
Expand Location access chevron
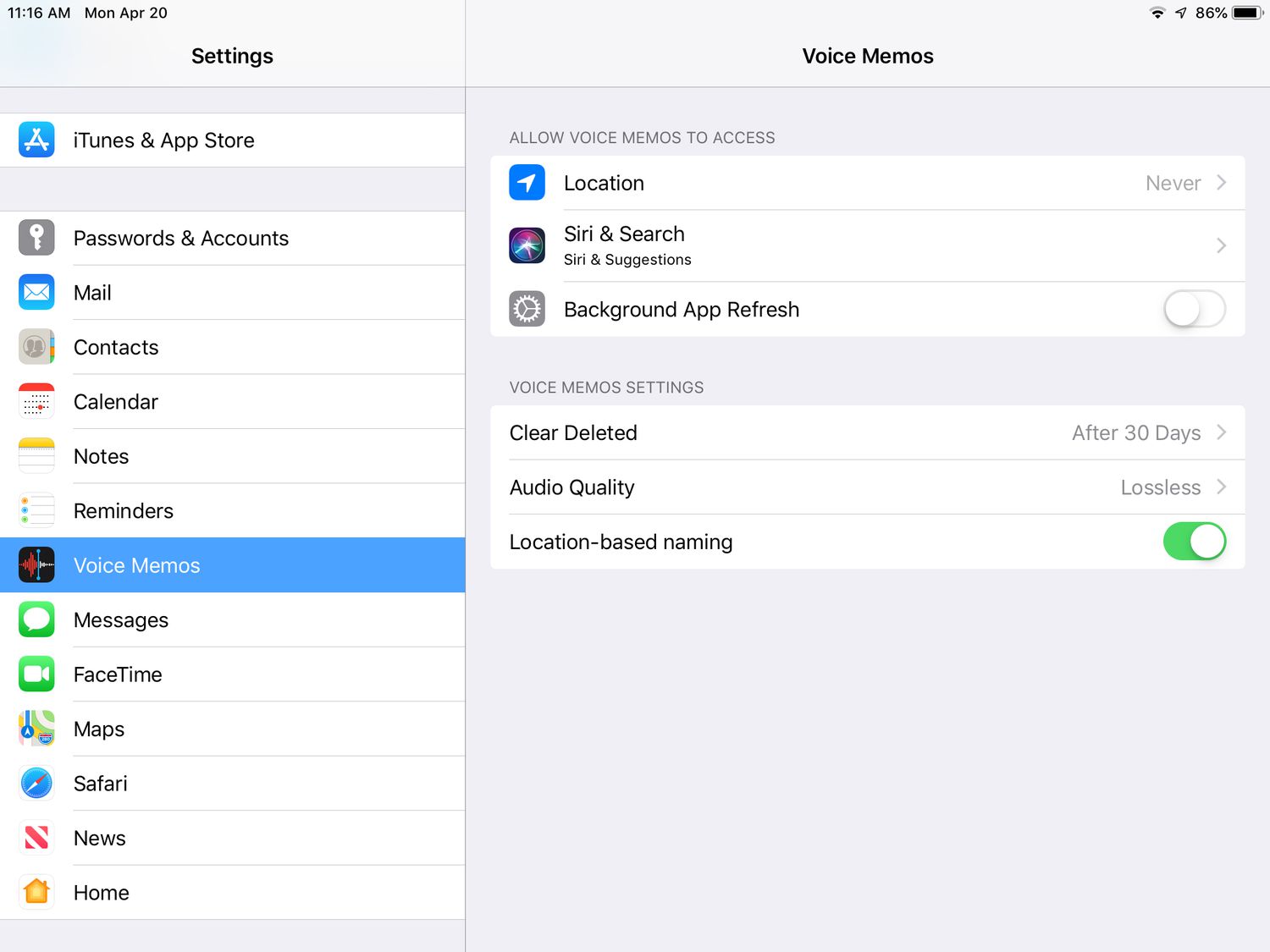(x=1221, y=183)
